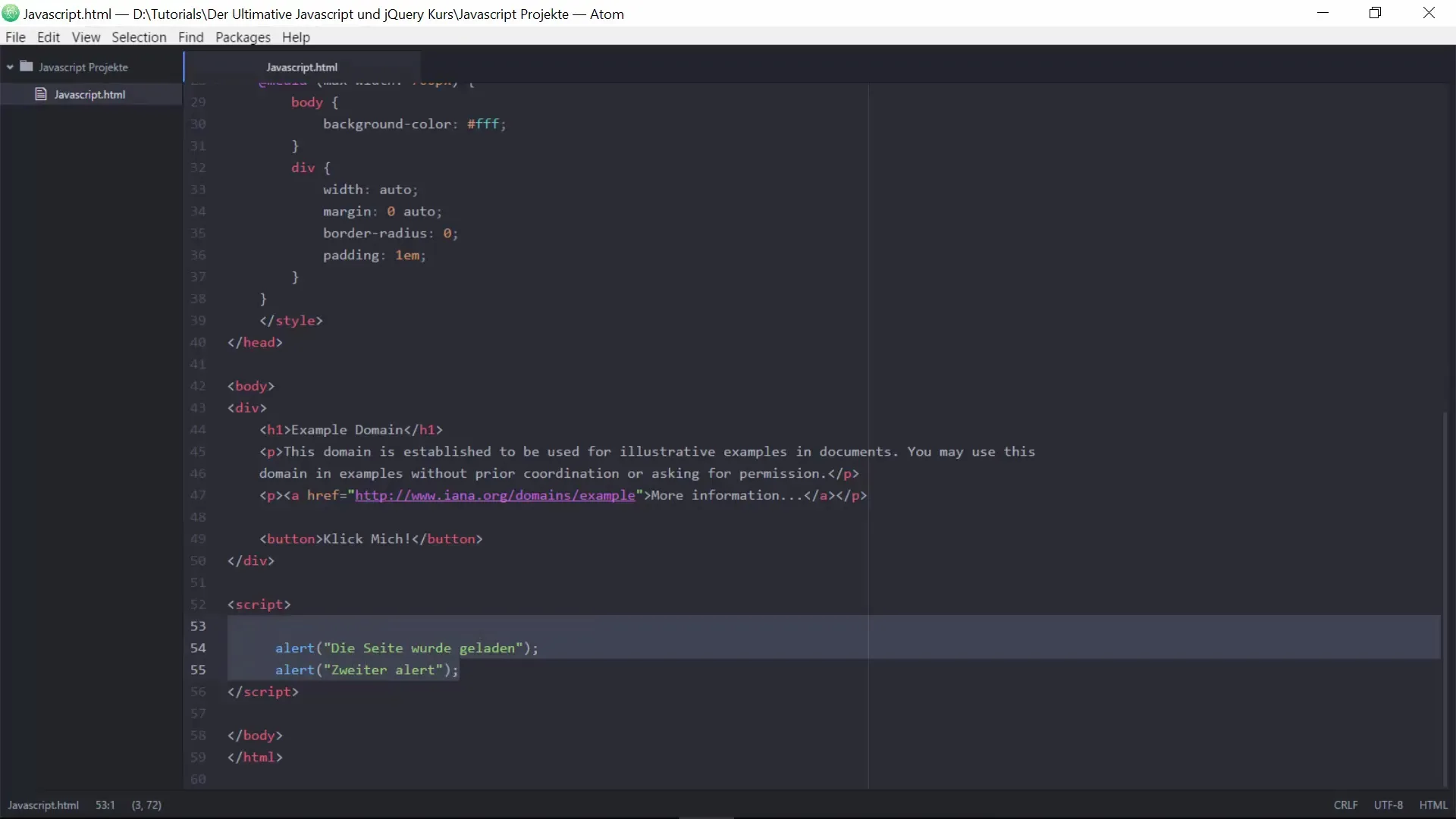Open the Find menu
This screenshot has height=819, width=1456.
pyautogui.click(x=191, y=37)
